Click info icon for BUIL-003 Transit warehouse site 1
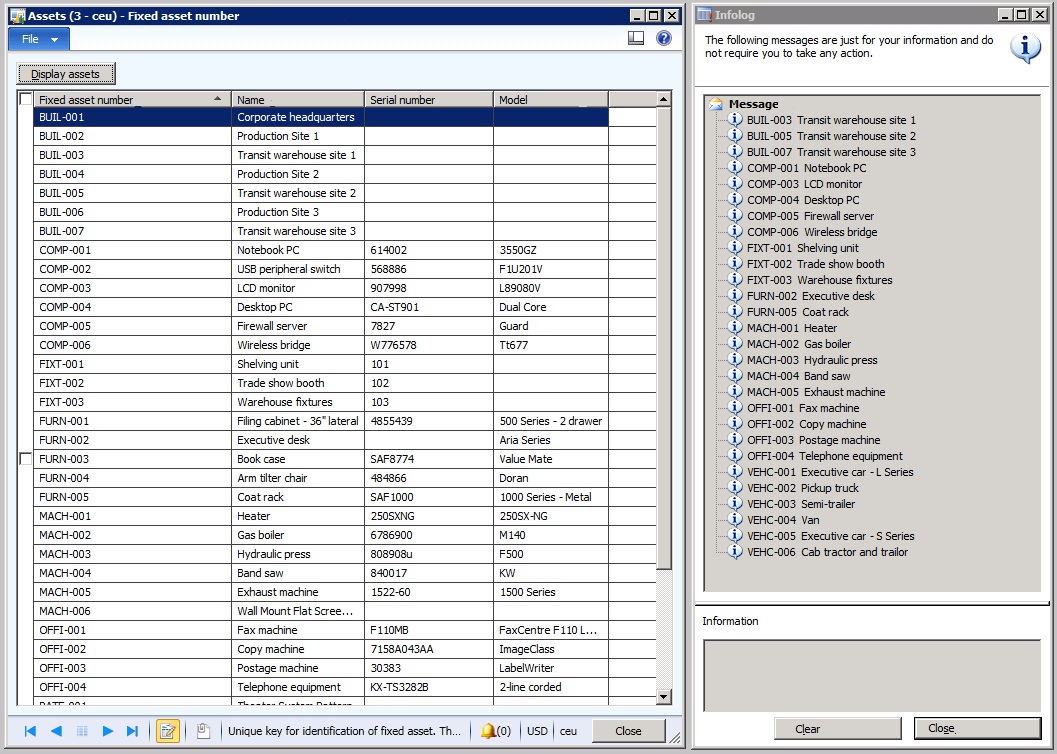Screen dimensions: 1057x754 (735, 120)
